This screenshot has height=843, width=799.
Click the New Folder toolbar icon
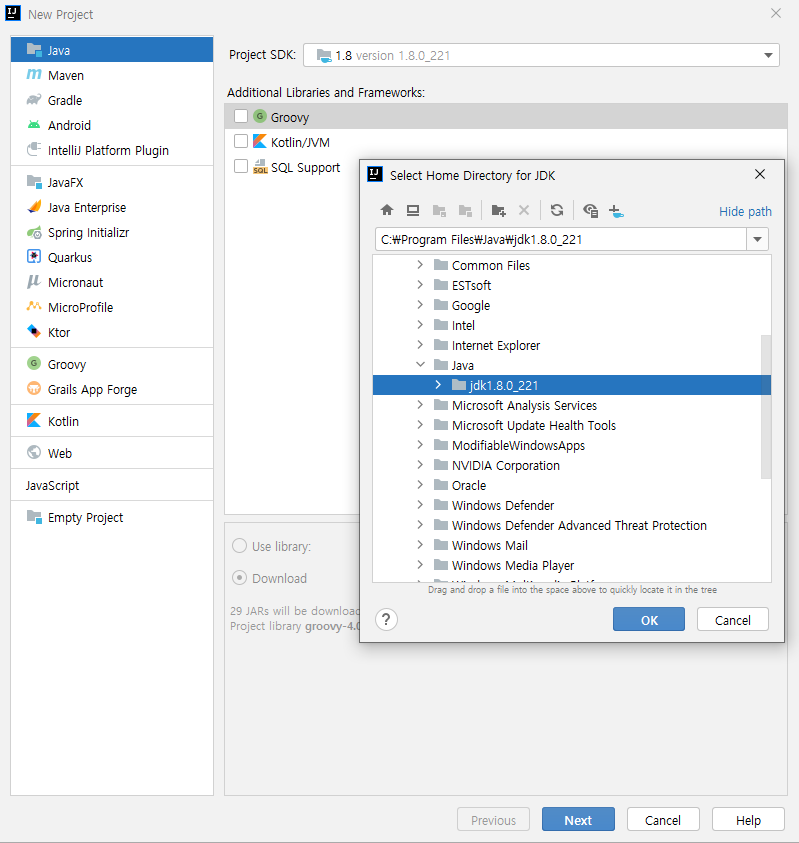498,210
